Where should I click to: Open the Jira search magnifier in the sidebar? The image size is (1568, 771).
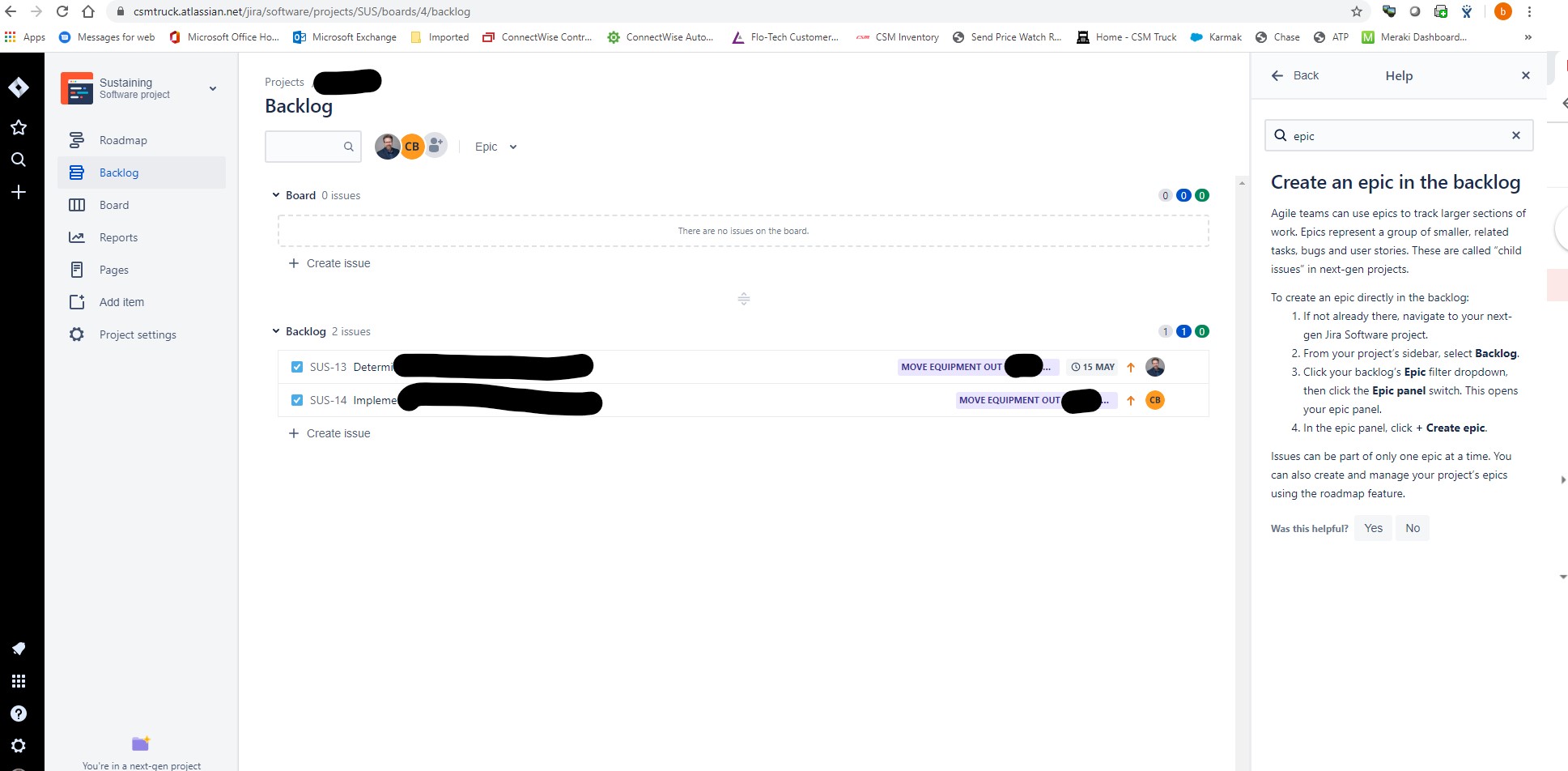pos(19,160)
